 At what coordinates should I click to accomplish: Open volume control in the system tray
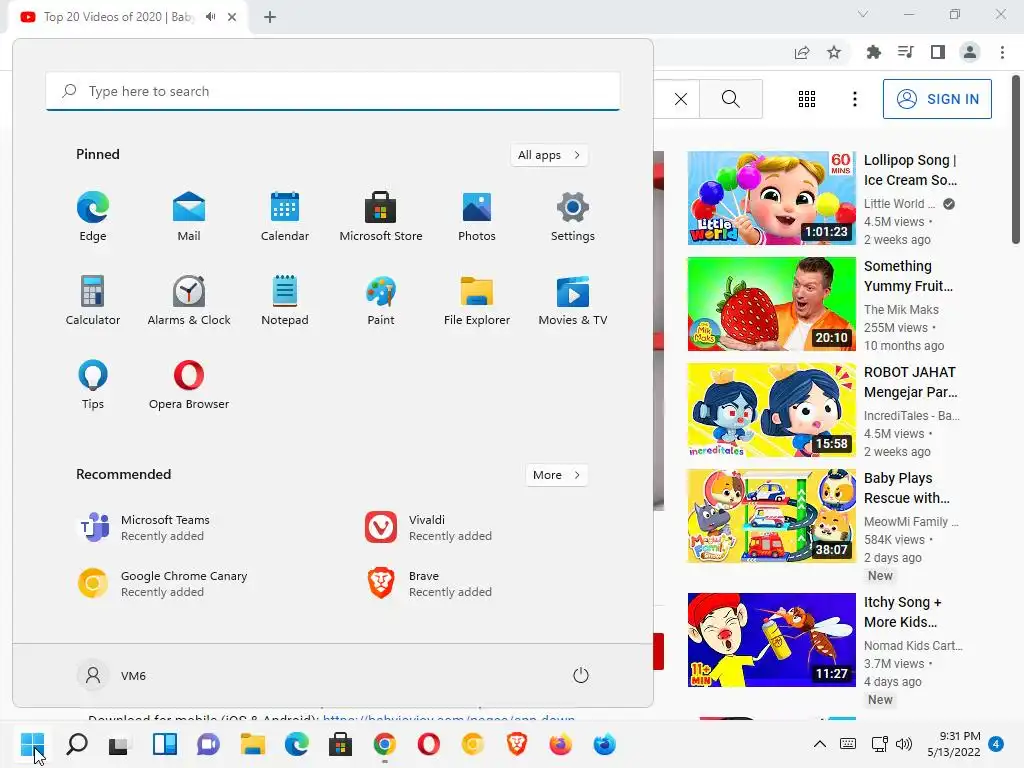pyautogui.click(x=904, y=744)
